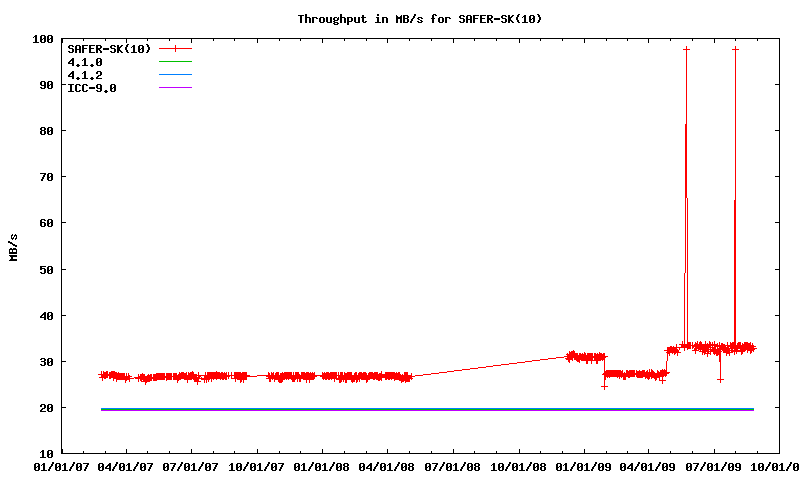Select the 01/01/08 x-axis date label
800x480 pixels.
coord(322,466)
